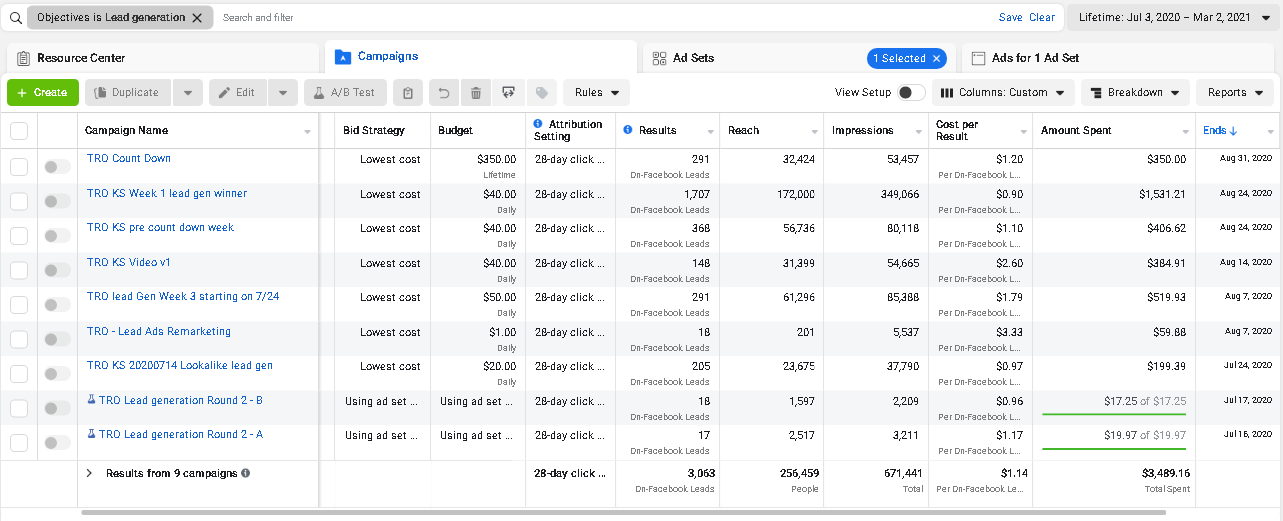Check the box for TRO Count Down
Screen dimensions: 1283x521
click(x=19, y=166)
